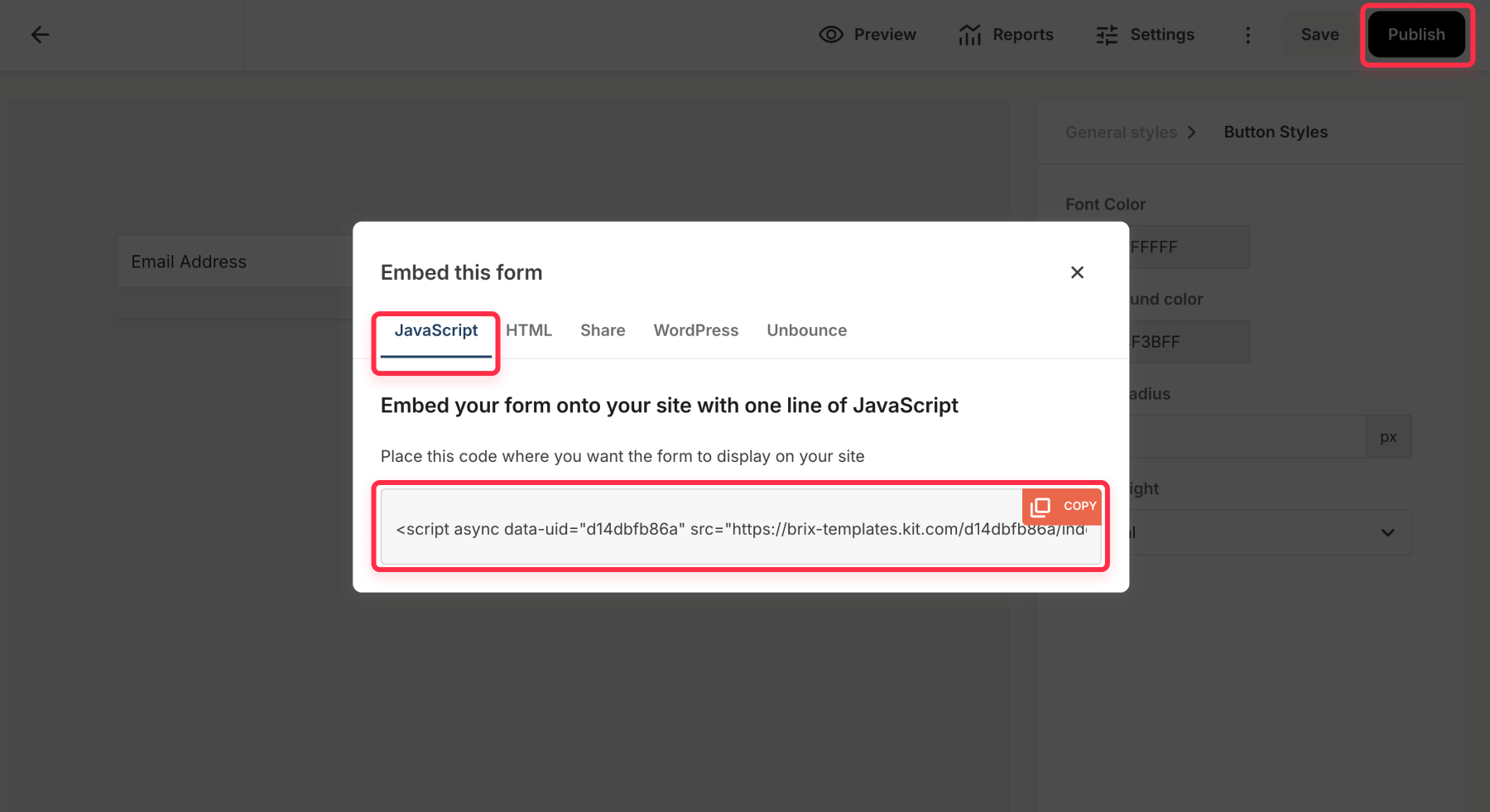Click the Font Color label

coord(1105,204)
